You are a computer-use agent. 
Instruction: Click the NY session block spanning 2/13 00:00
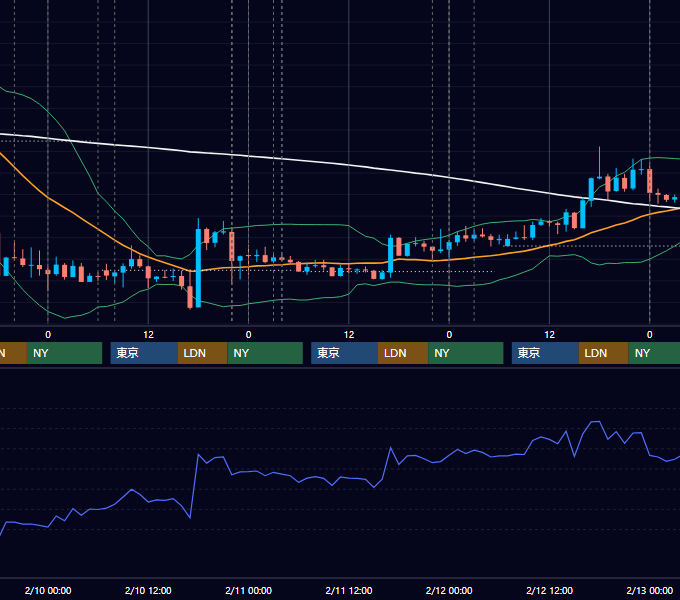click(x=654, y=353)
